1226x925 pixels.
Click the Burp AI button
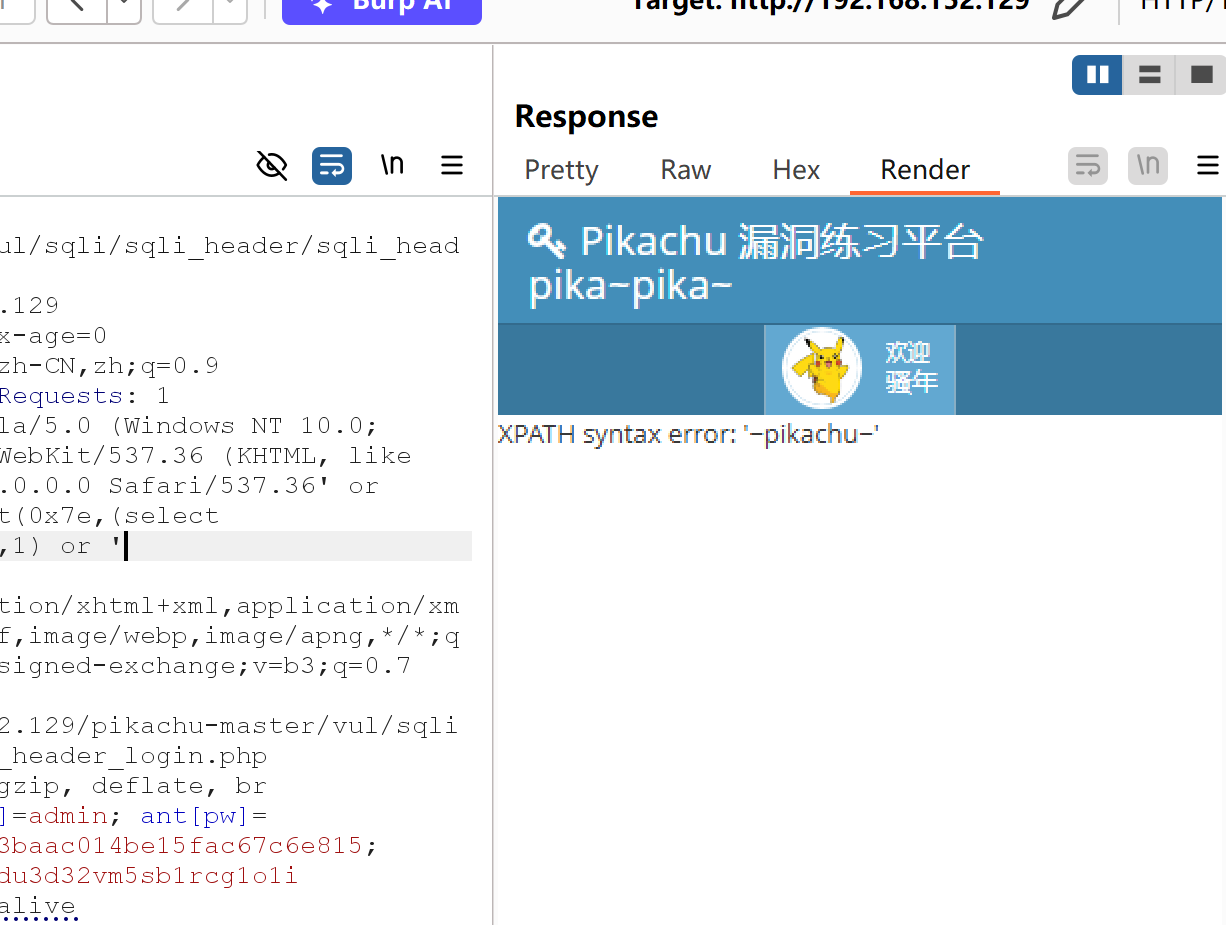click(382, 9)
